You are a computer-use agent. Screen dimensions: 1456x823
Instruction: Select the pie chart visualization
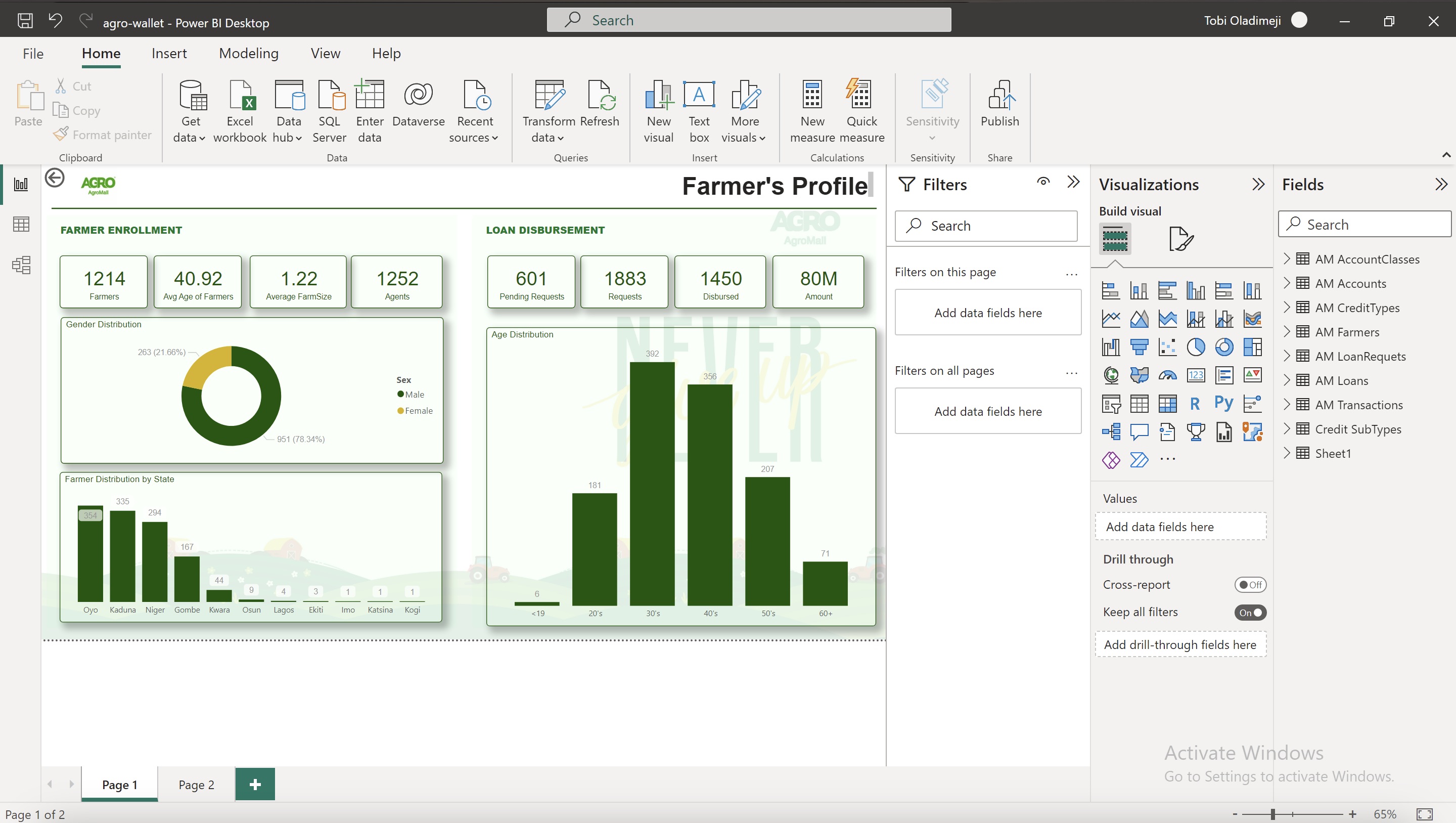[x=1197, y=346]
